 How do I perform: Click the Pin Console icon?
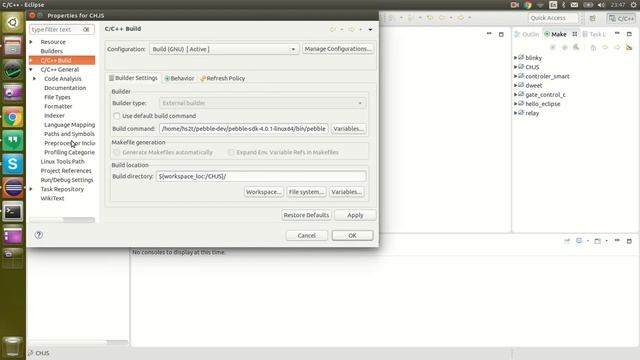[567, 241]
